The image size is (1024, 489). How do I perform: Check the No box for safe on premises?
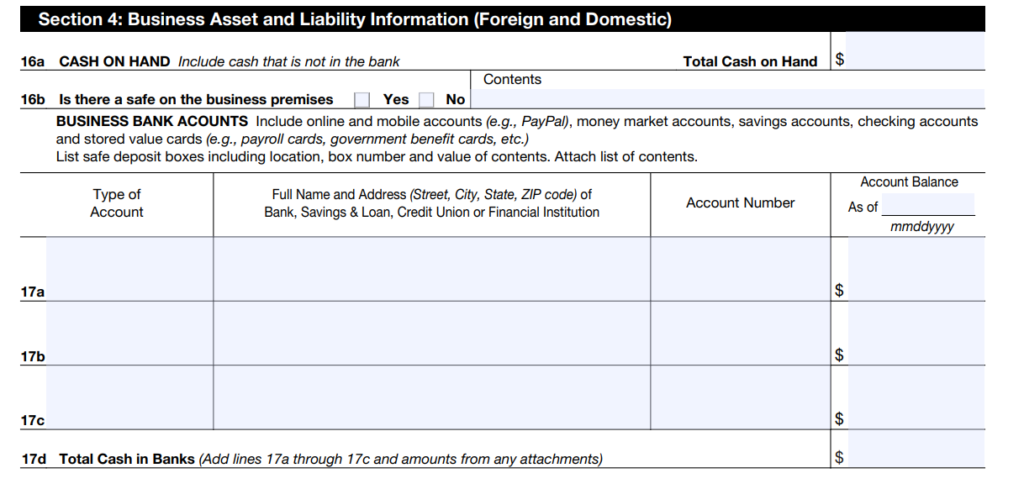coord(427,99)
